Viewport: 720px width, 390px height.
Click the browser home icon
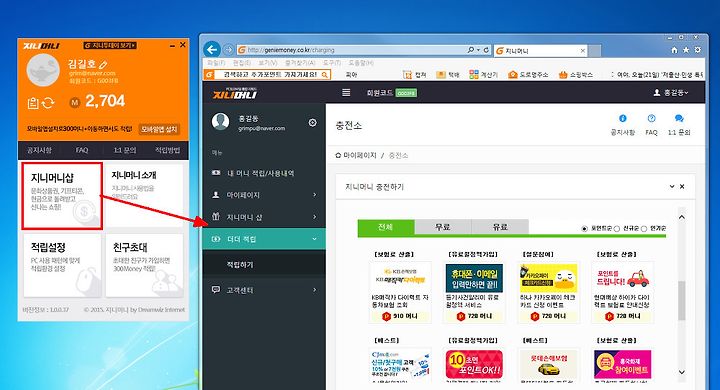pyautogui.click(x=674, y=50)
